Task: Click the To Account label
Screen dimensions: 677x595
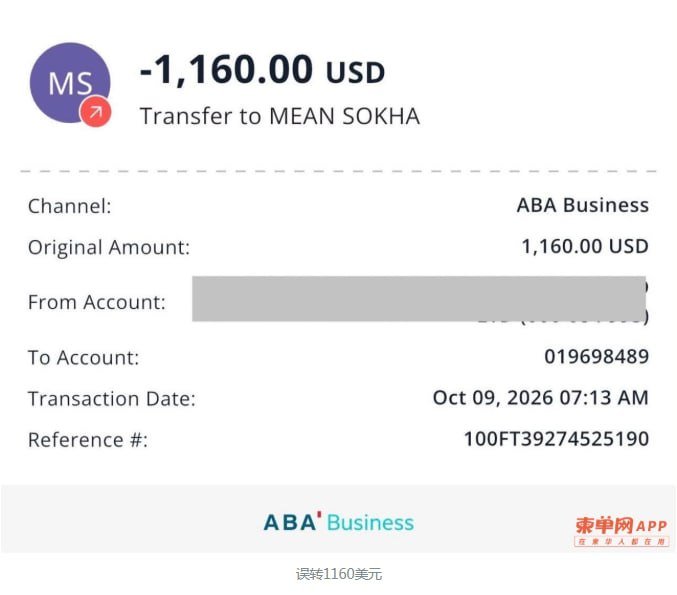Action: (84, 358)
